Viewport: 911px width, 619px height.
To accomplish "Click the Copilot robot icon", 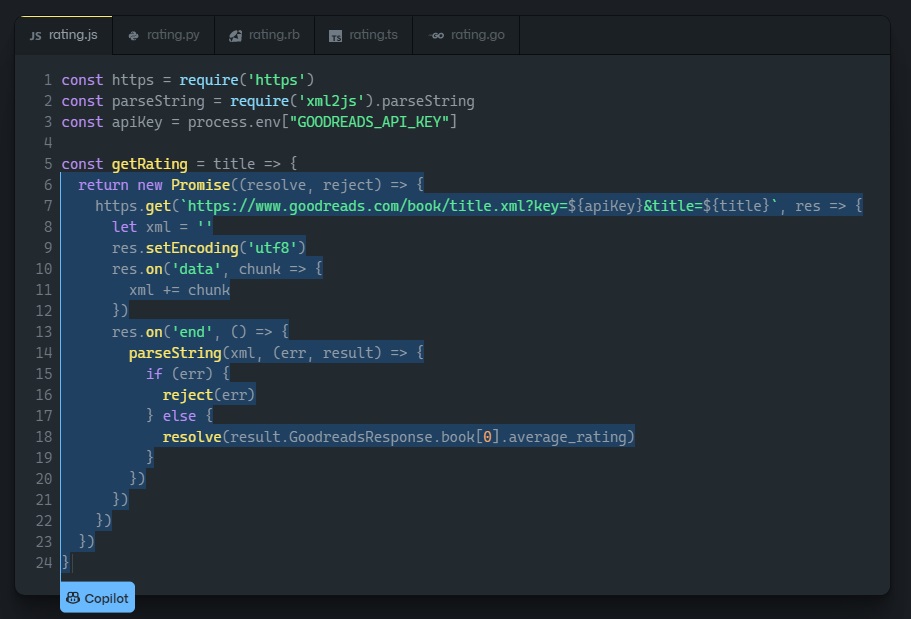I will (73, 597).
